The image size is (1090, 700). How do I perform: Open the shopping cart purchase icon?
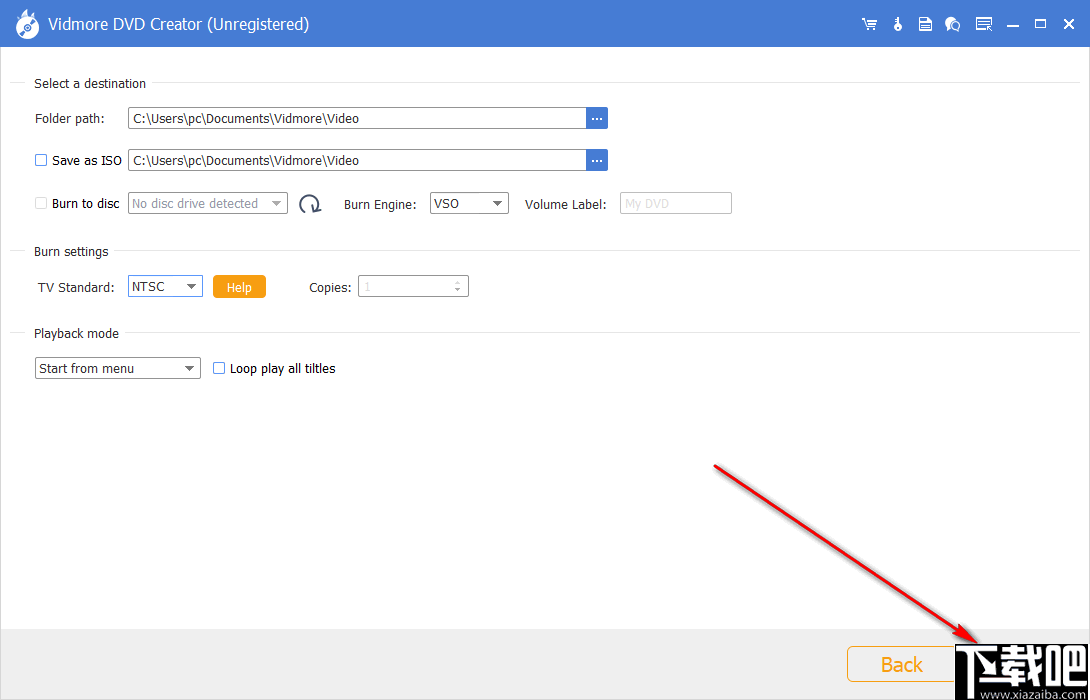[869, 24]
